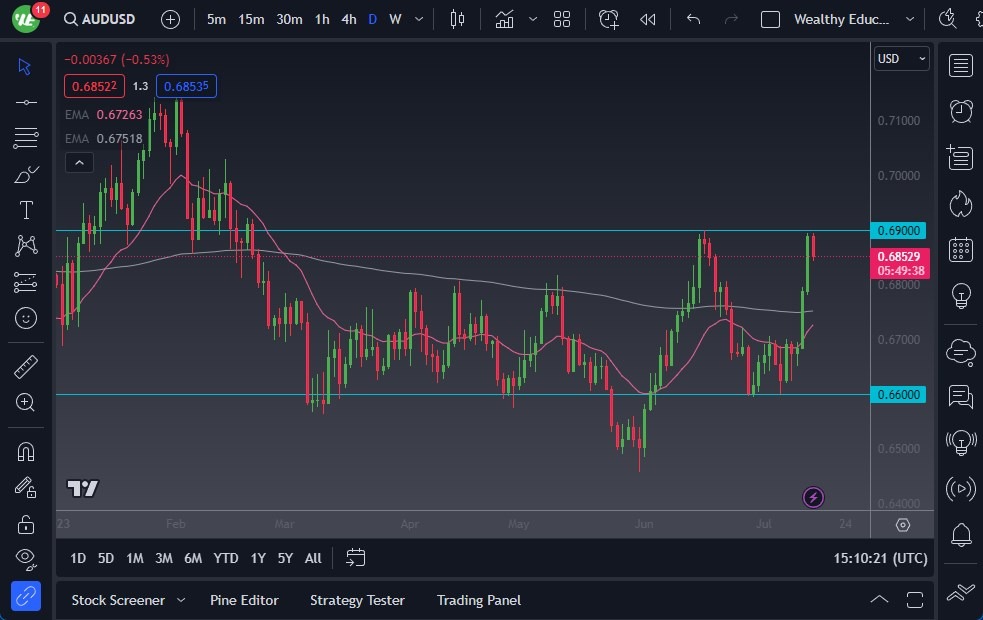Set the range to YTD
This screenshot has height=620, width=983.
pyautogui.click(x=226, y=558)
